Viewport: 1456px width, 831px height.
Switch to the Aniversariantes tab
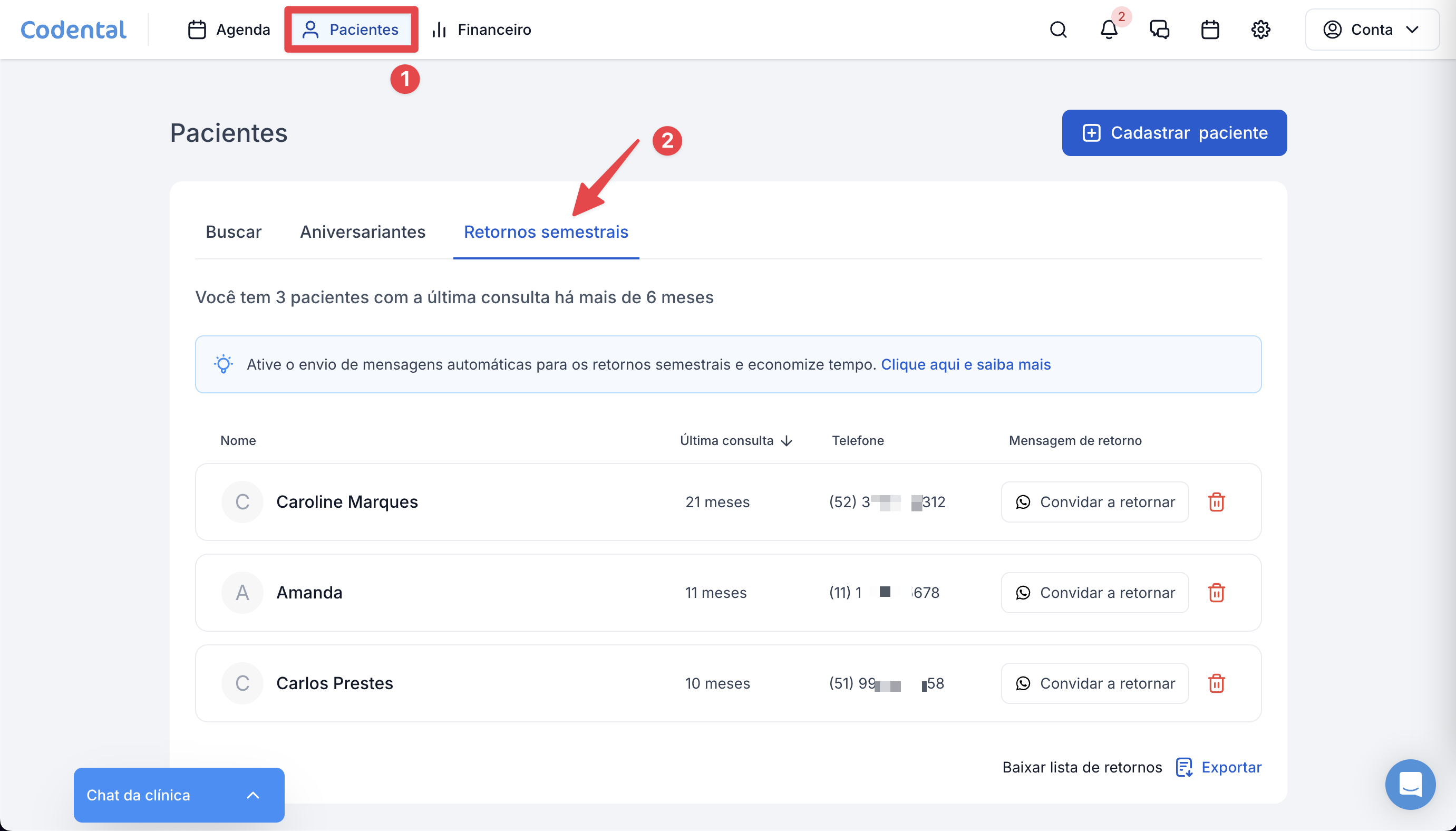[362, 233]
